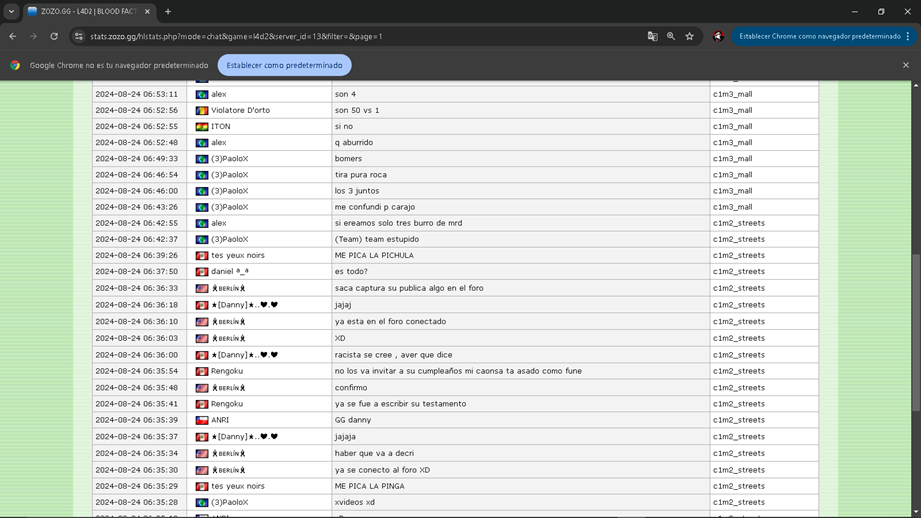Viewport: 921px width, 518px height.
Task: Open a new tab with plus button
Action: pos(168,12)
